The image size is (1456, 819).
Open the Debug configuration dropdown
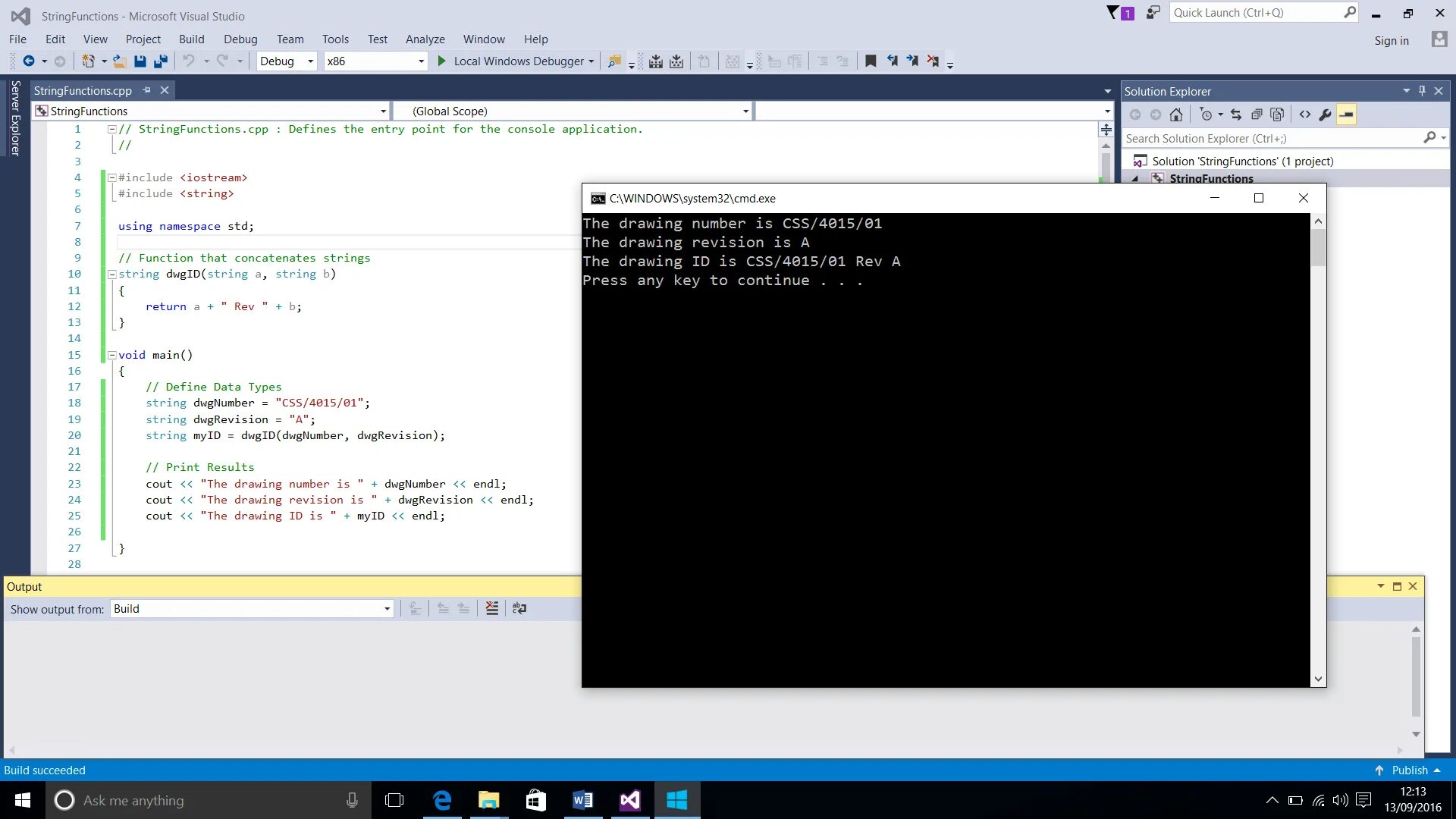(x=309, y=61)
